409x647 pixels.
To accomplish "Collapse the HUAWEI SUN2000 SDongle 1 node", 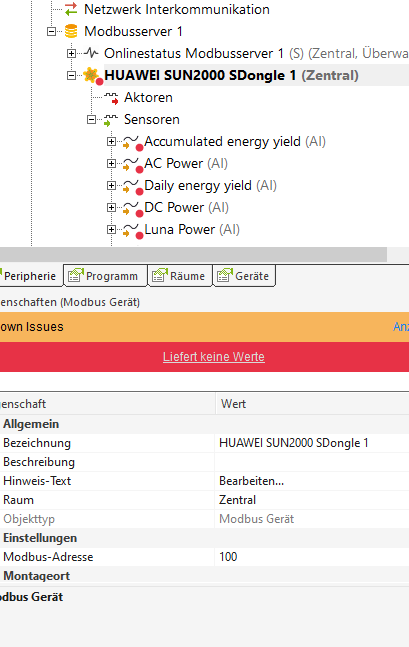I will tap(71, 76).
